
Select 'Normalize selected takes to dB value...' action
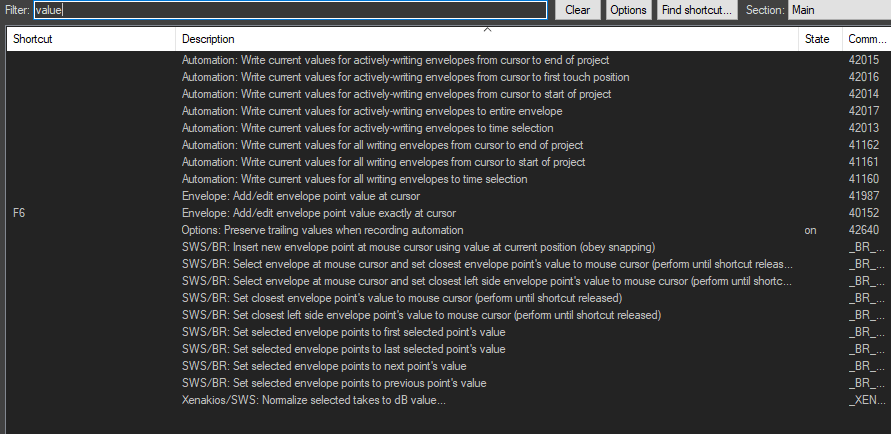[313, 400]
